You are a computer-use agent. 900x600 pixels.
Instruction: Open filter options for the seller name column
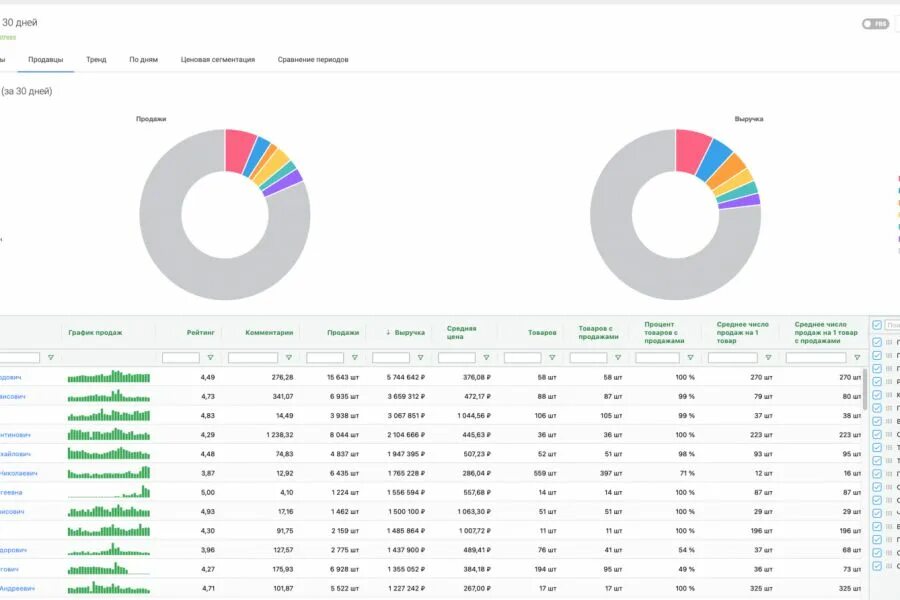coord(51,358)
